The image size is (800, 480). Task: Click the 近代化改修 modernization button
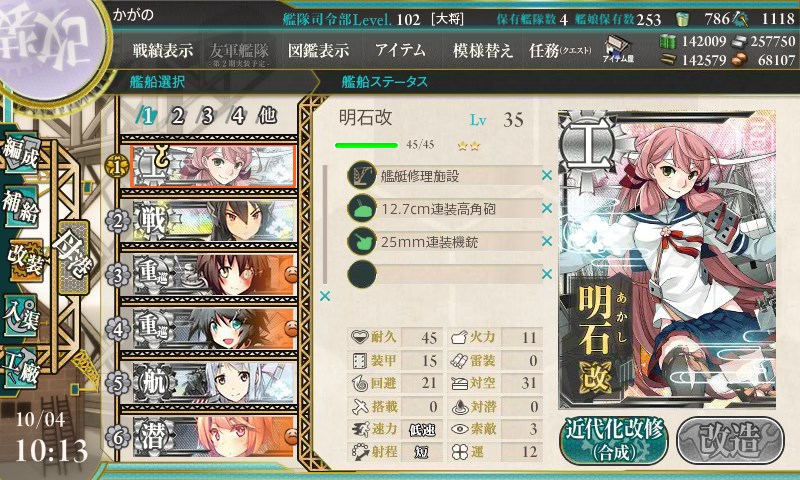(614, 440)
